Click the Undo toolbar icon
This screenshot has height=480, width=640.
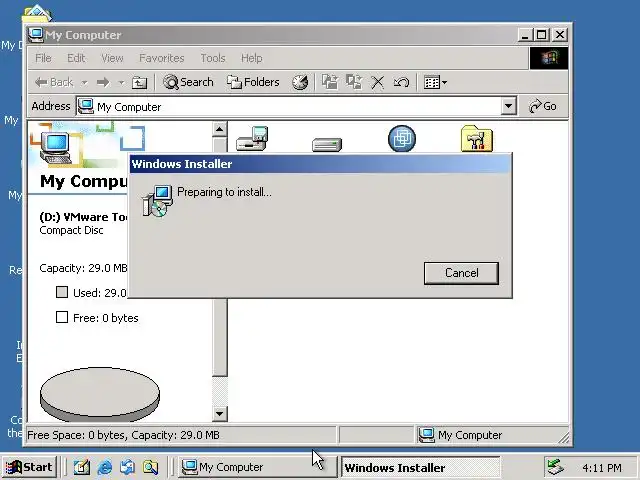[401, 82]
